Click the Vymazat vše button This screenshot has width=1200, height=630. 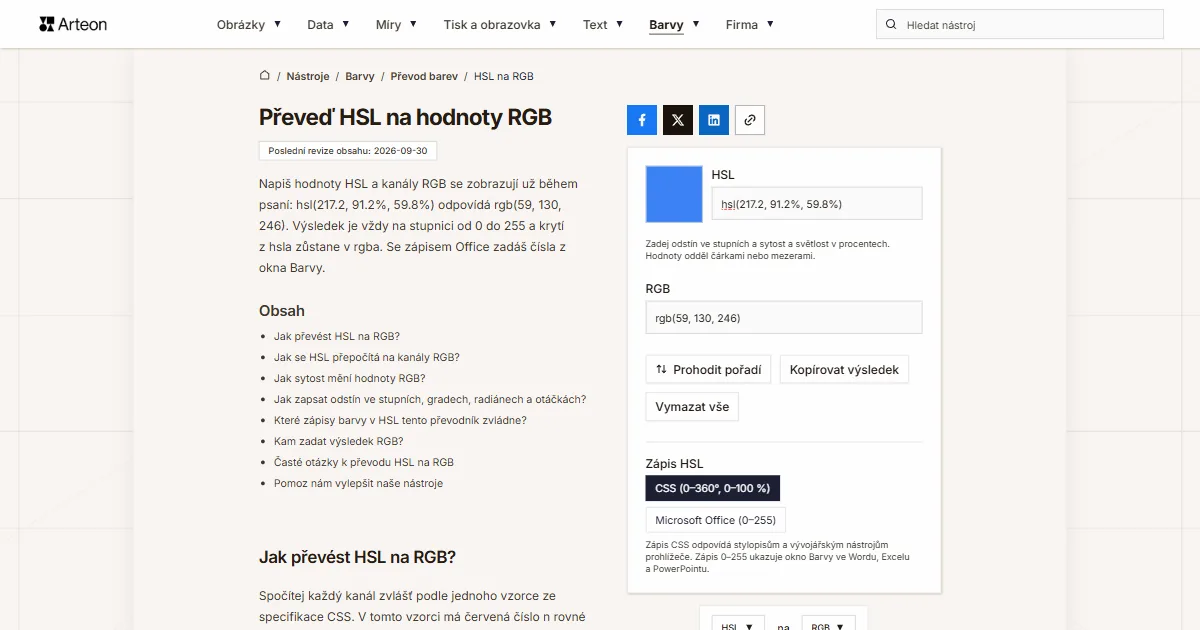pos(692,407)
